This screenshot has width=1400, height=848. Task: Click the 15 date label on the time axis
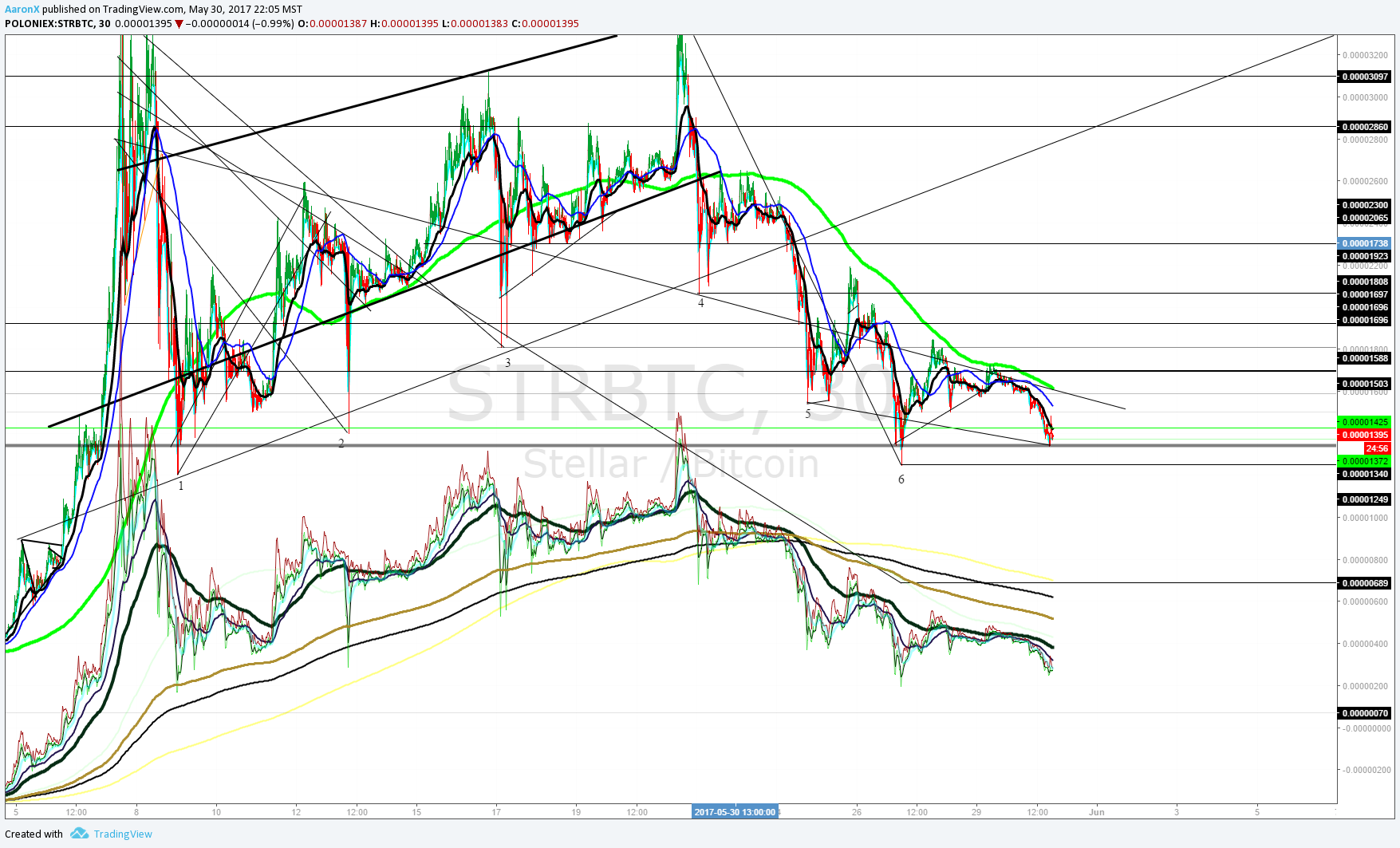point(416,812)
